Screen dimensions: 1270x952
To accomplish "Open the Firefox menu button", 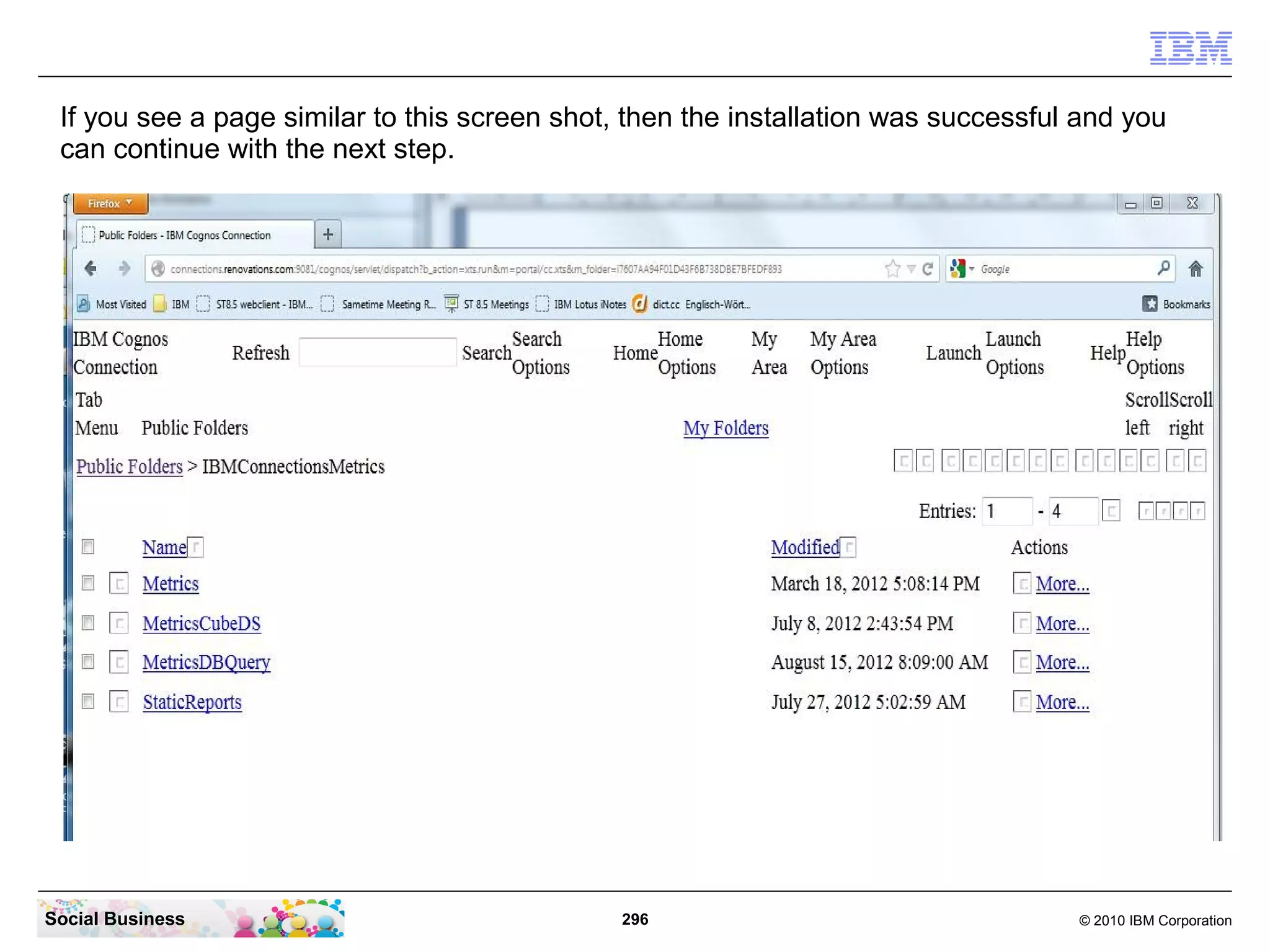I will [x=110, y=203].
